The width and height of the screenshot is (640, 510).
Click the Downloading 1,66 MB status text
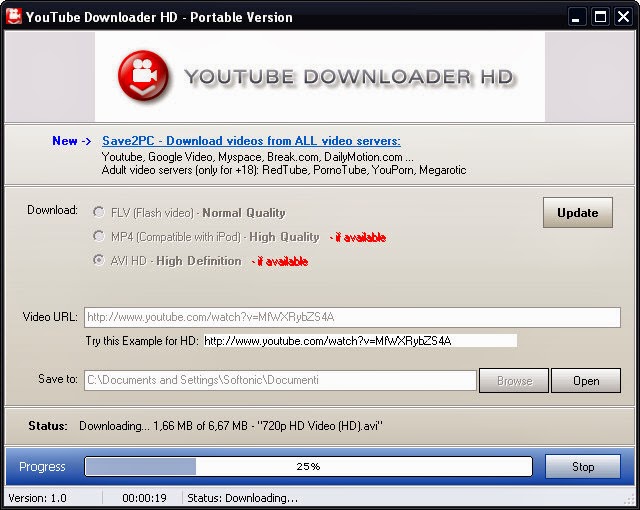coord(231,426)
